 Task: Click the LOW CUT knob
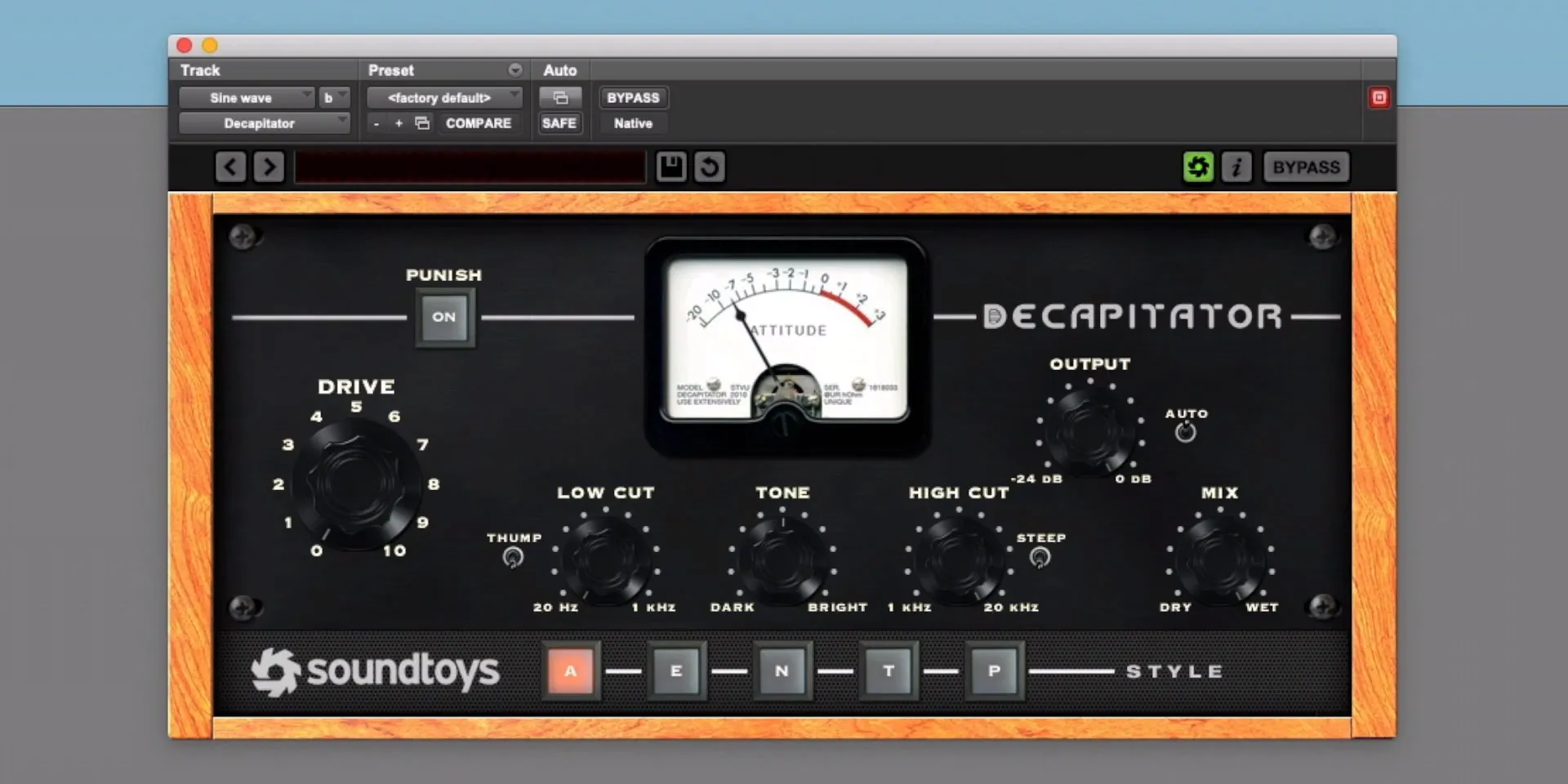coord(605,560)
